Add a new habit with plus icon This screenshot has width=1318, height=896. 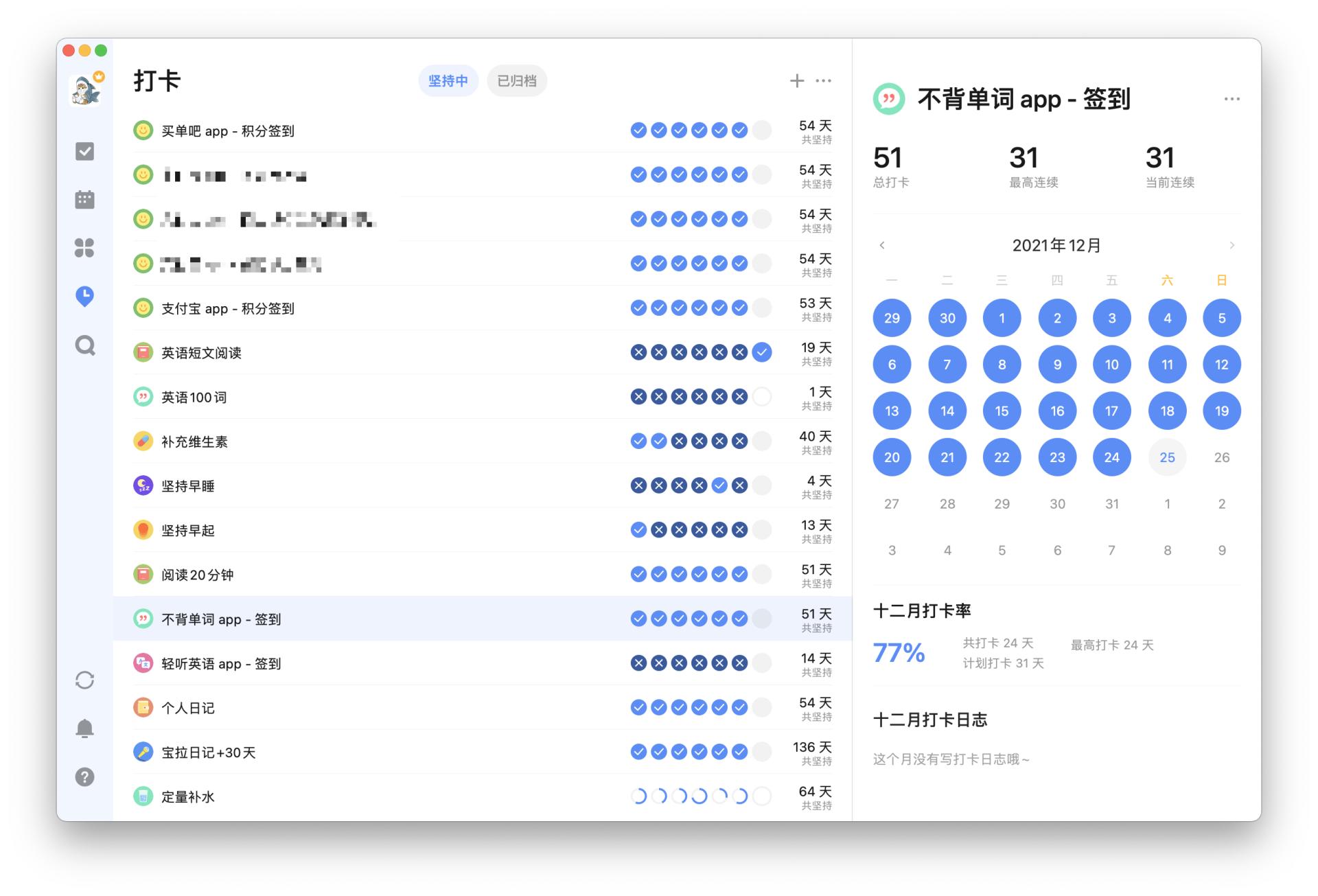coord(796,81)
